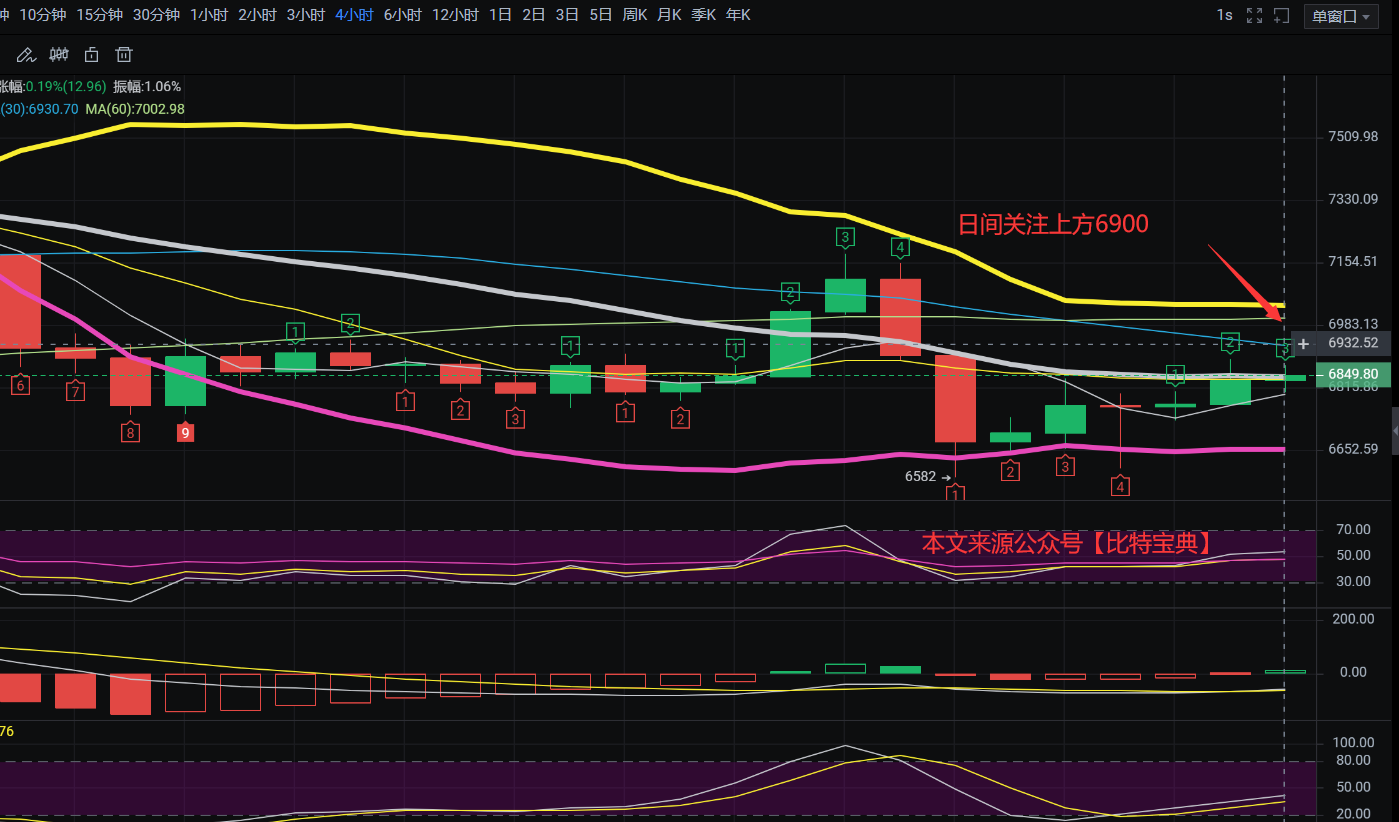This screenshot has height=822, width=1399.
Task: Open the 单窗口 layout dropdown
Action: pos(1340,16)
